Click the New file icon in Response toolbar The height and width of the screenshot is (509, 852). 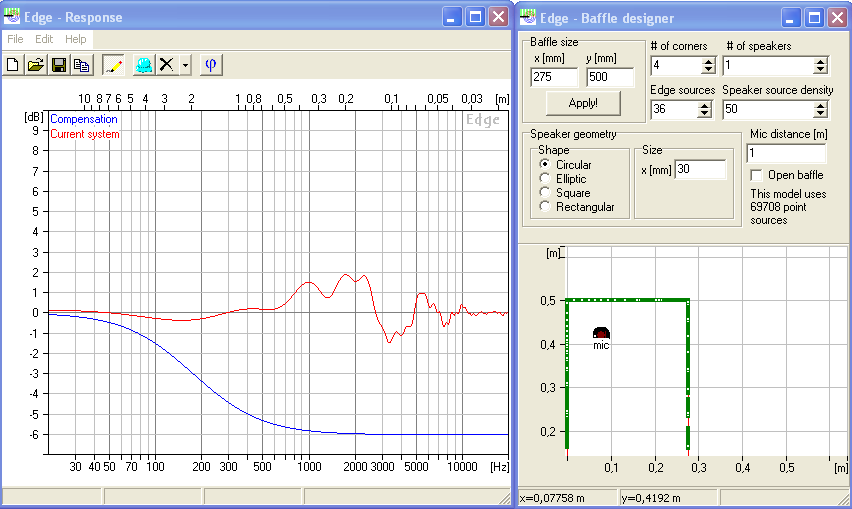click(x=12, y=65)
